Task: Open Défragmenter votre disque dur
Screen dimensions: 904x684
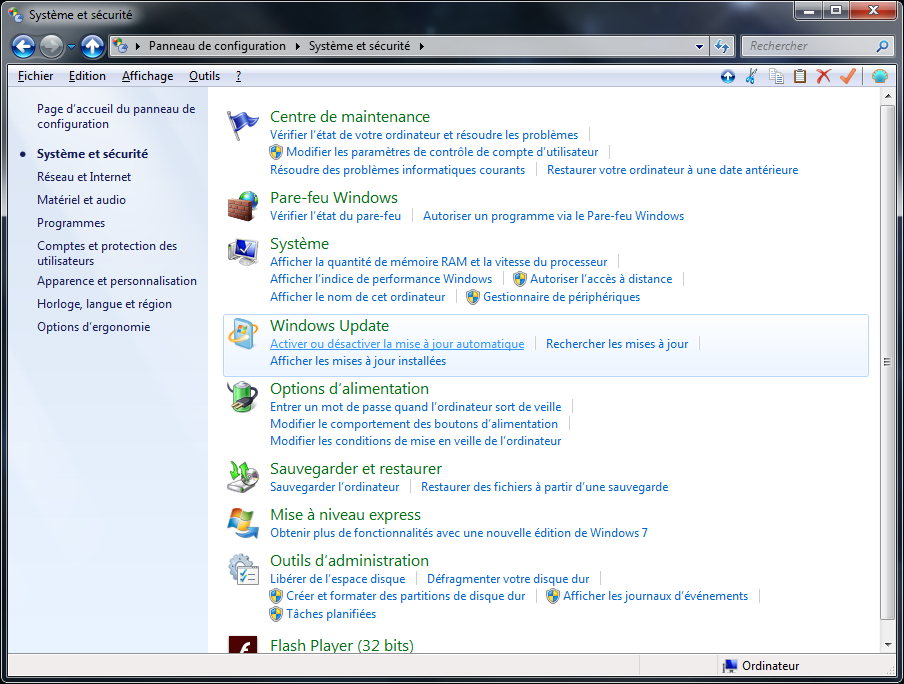Action: point(508,579)
